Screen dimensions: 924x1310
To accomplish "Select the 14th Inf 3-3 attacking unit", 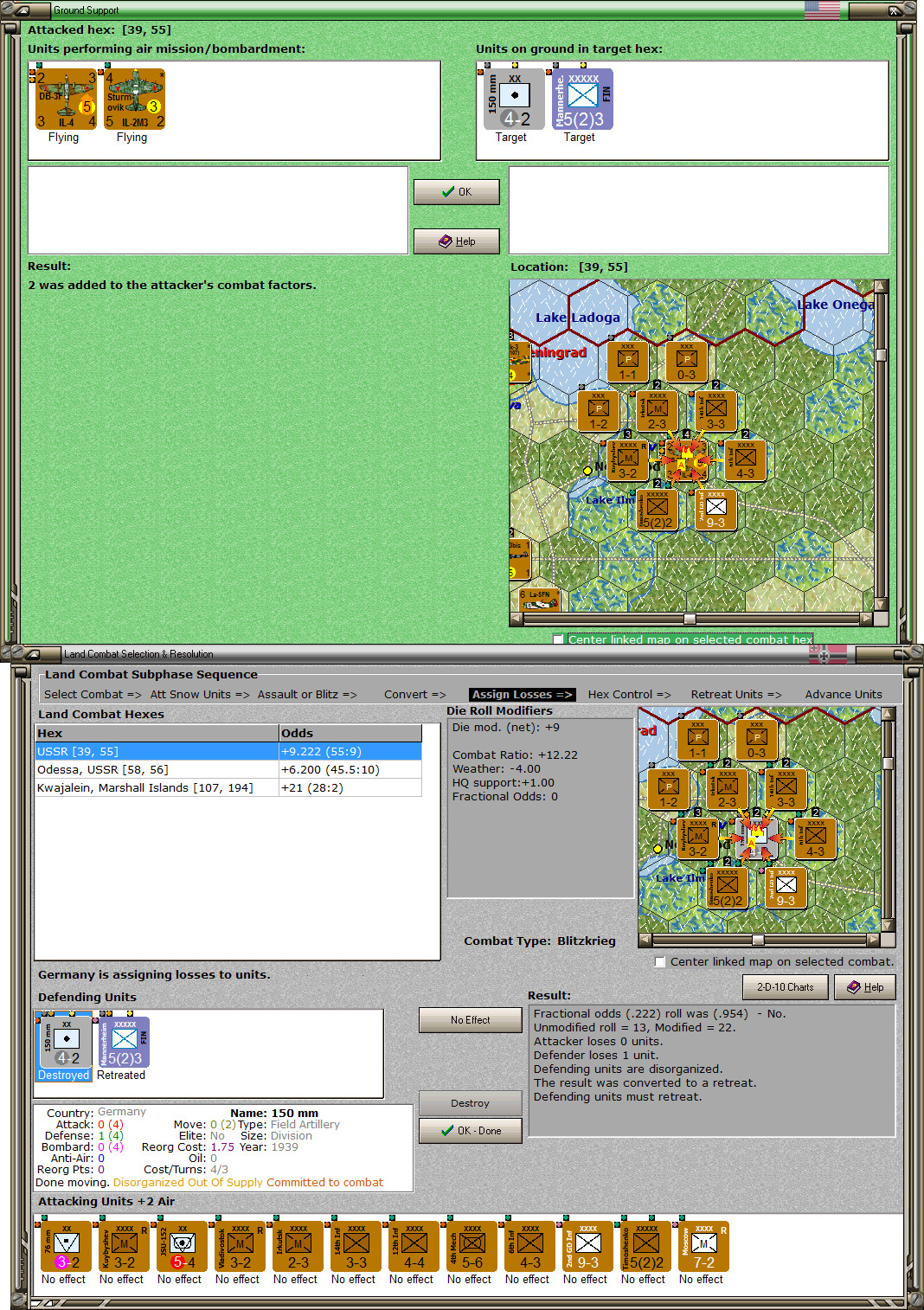I will pyautogui.click(x=355, y=1246).
